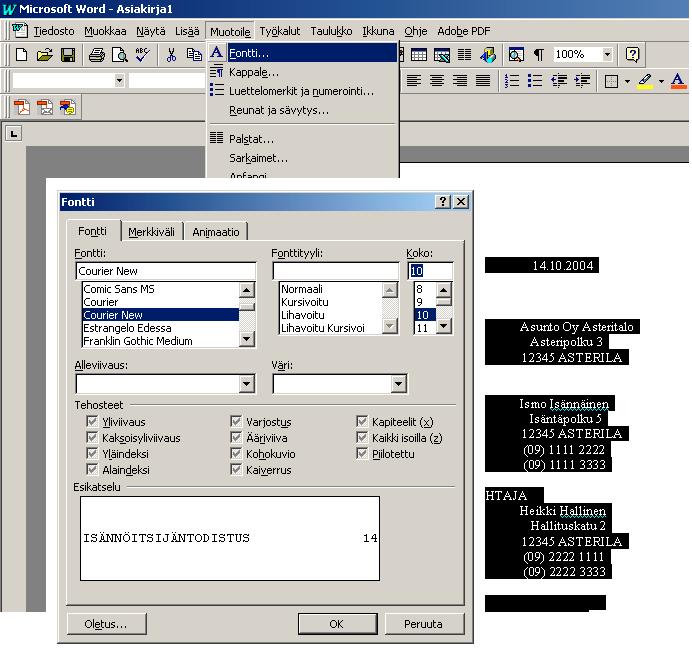The width and height of the screenshot is (692, 649).
Task: Click the Increase indent icon
Action: point(583,81)
